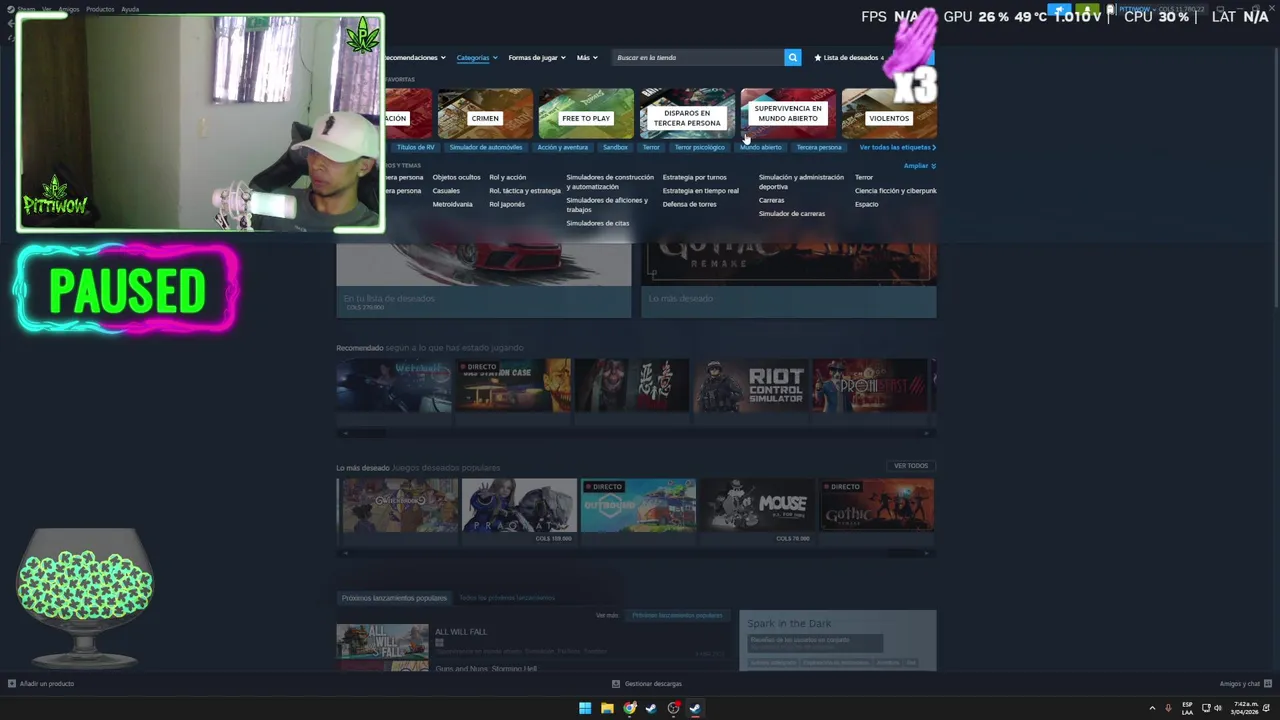Click the Mundo abierto tag

click(x=761, y=147)
